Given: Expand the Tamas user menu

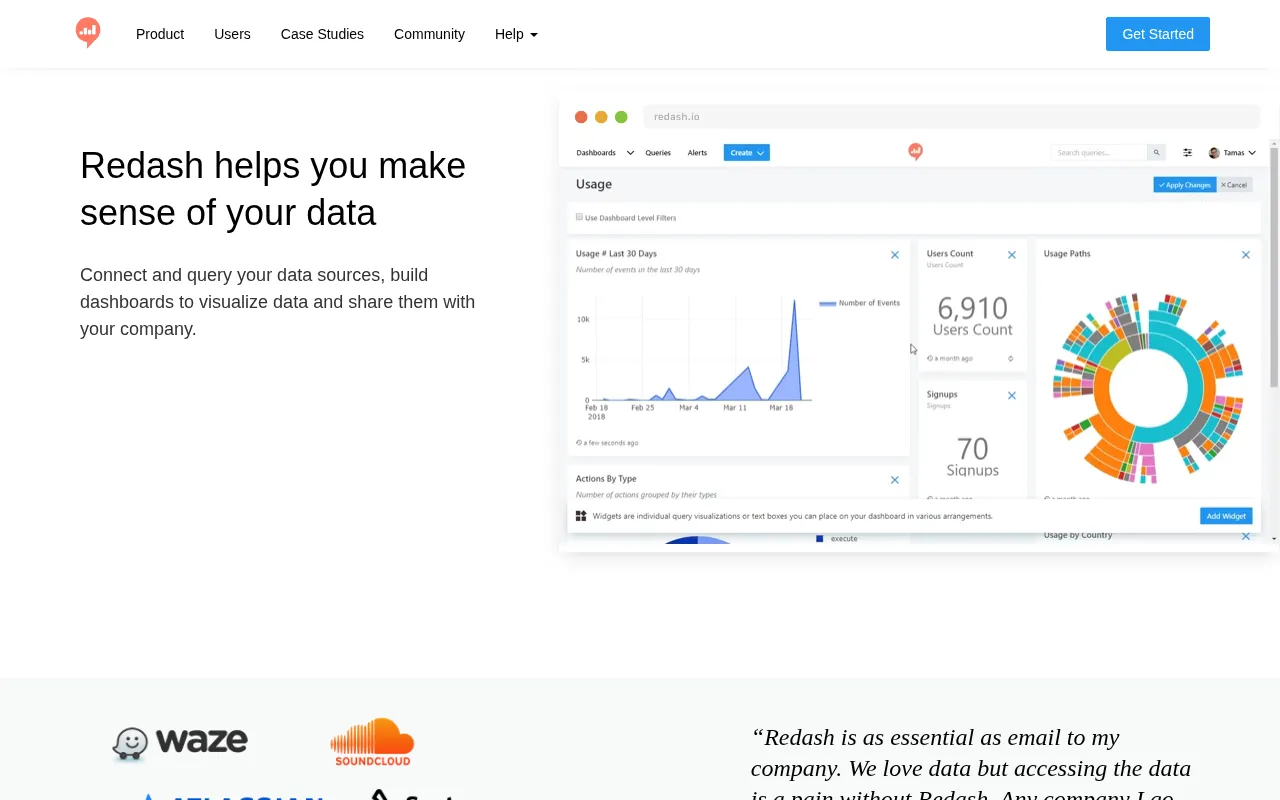Looking at the screenshot, I should (1232, 153).
